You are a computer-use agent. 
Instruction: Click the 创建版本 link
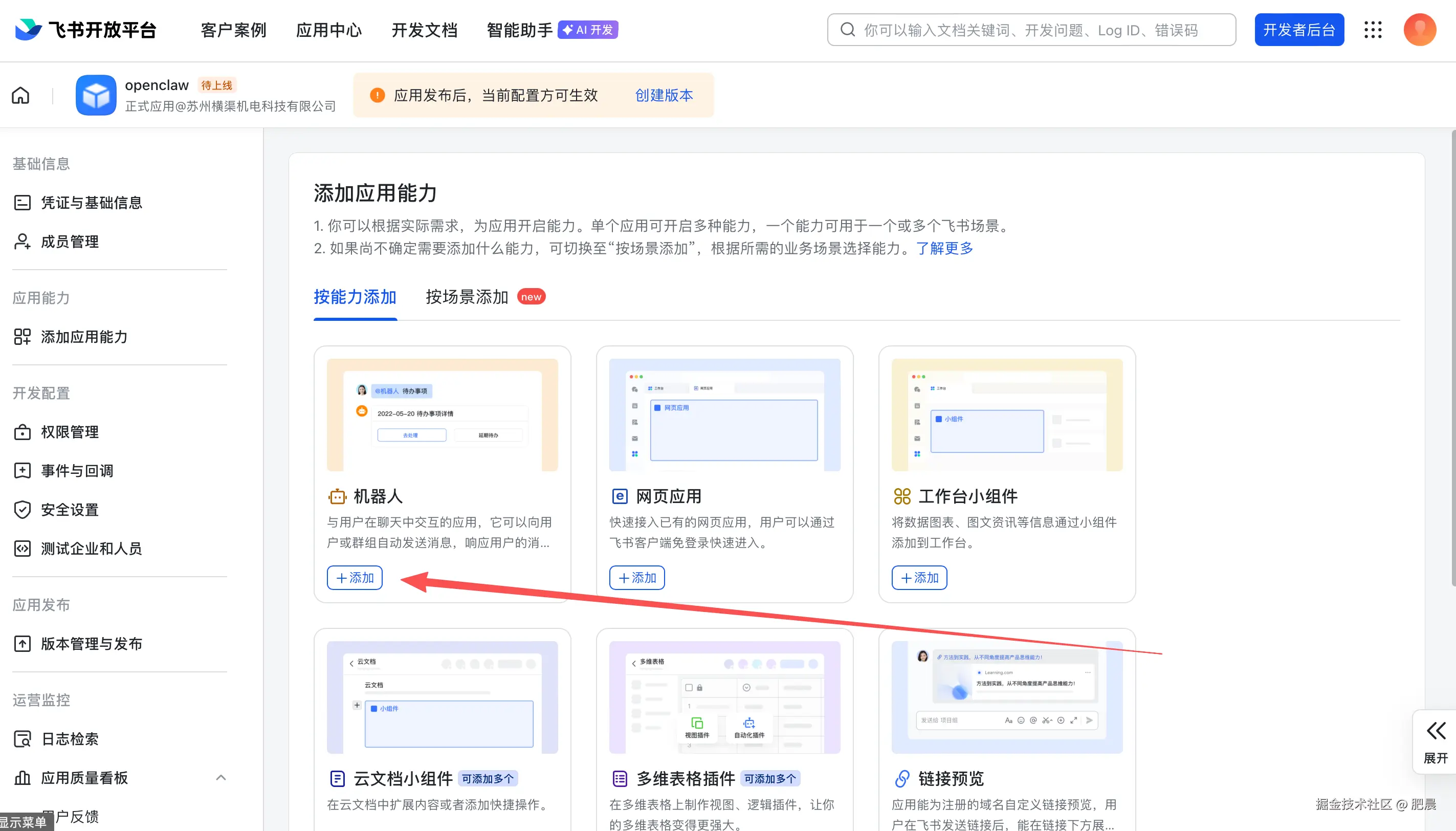point(664,95)
